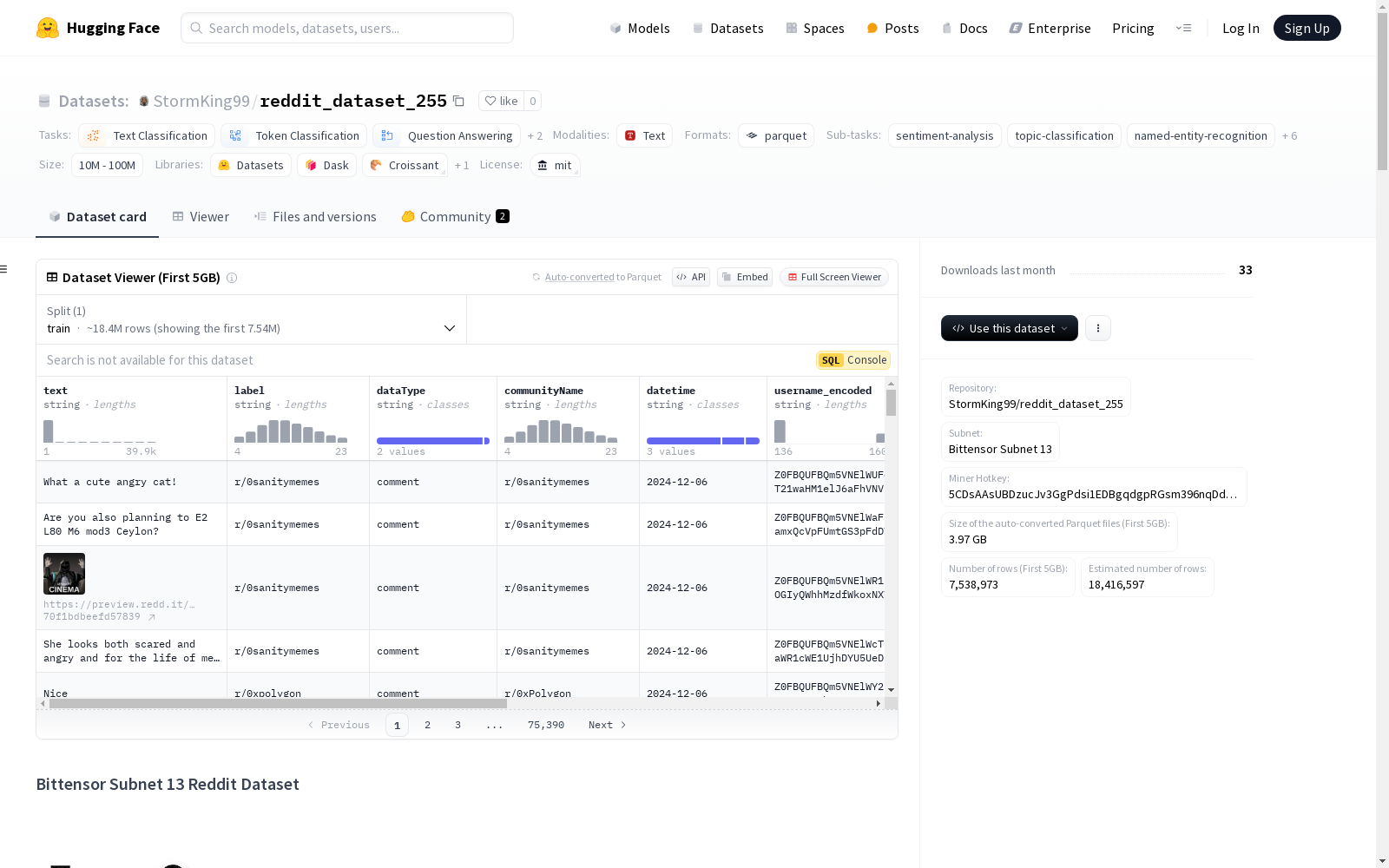Click the Dask library tag
1389x868 pixels.
(x=326, y=165)
